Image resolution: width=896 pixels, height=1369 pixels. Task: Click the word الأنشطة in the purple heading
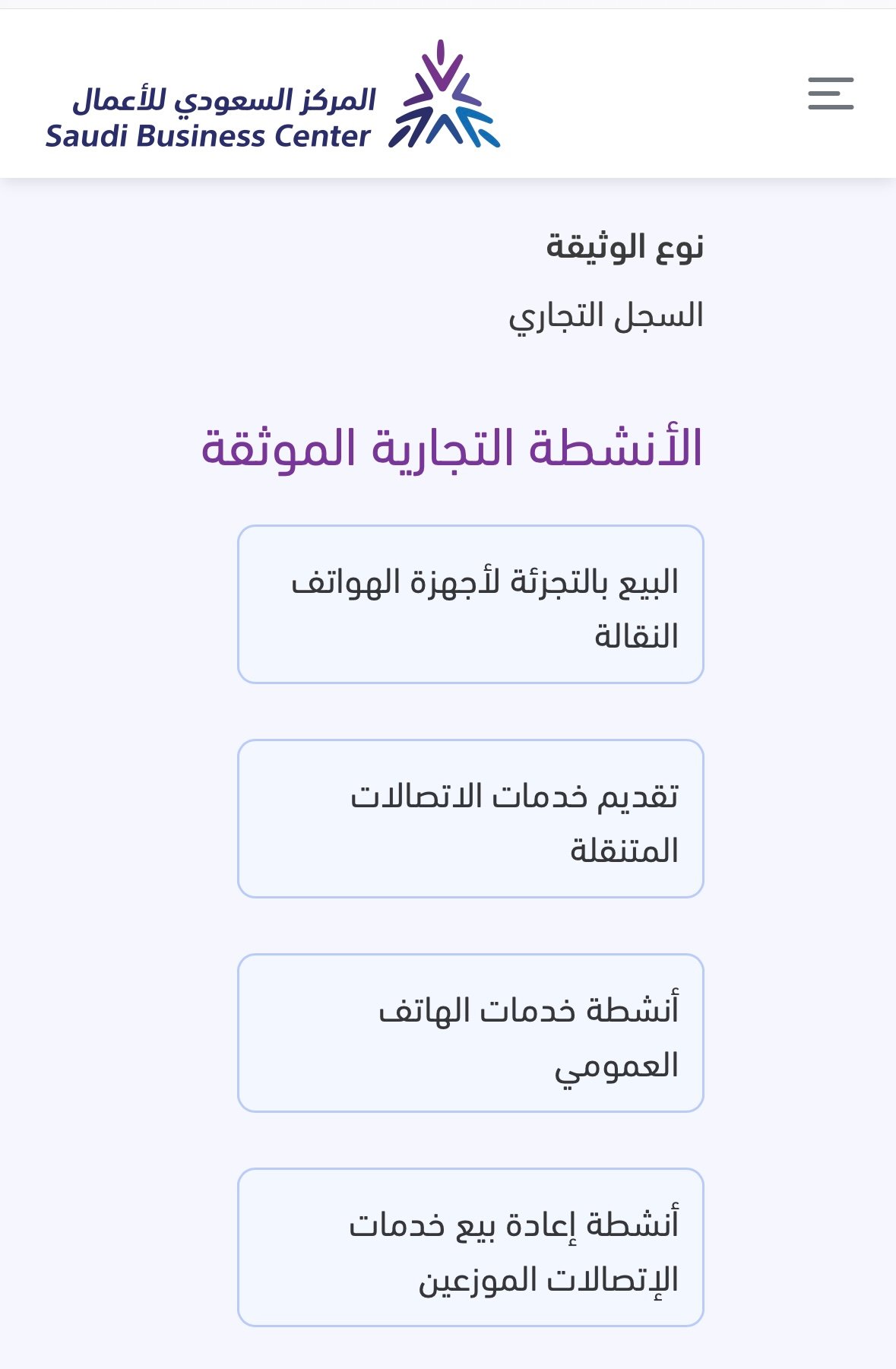[616, 448]
